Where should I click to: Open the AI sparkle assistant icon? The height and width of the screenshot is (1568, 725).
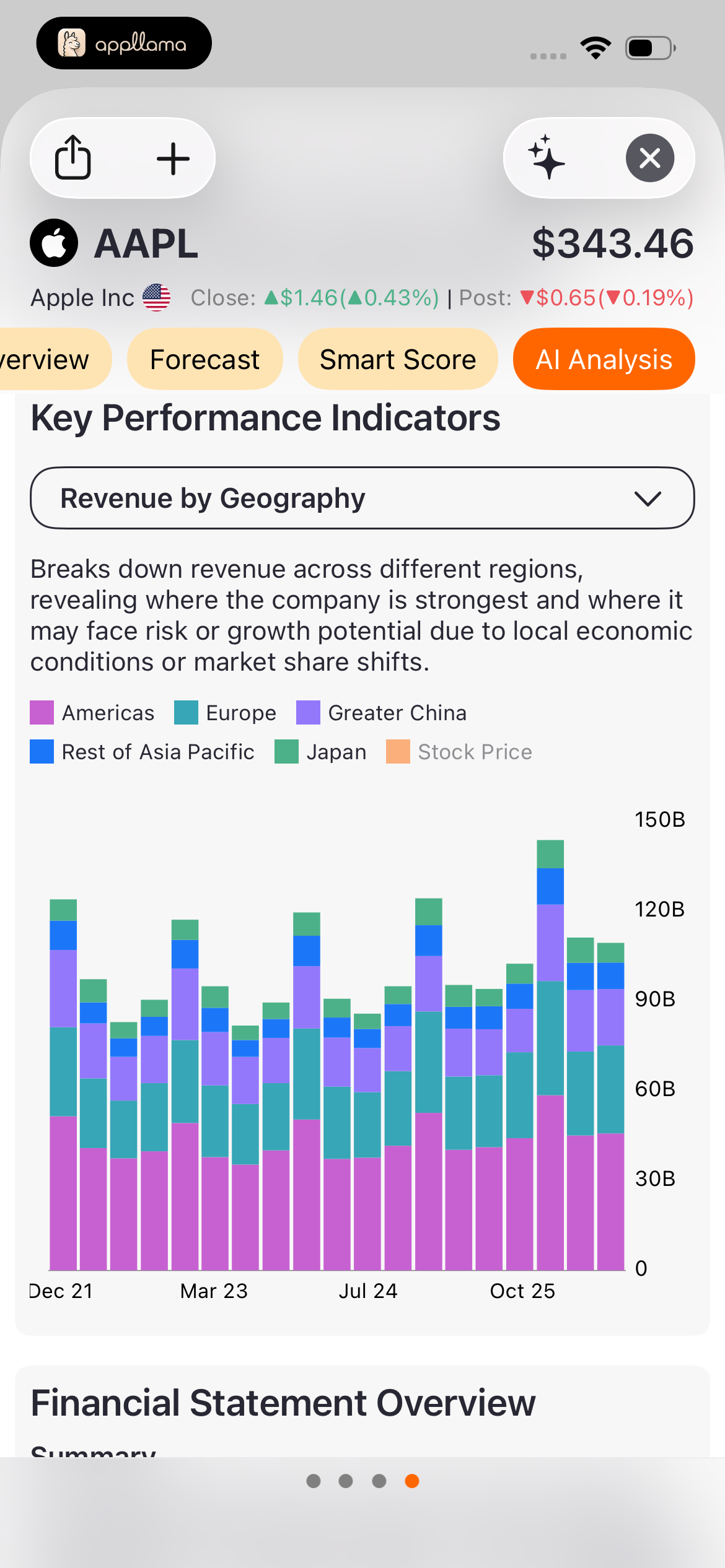click(547, 157)
